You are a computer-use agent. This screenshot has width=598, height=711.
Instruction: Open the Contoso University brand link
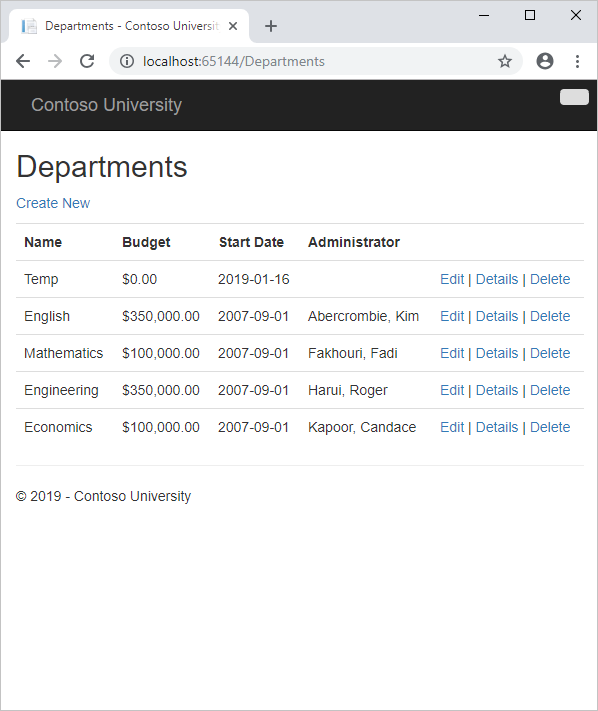pyautogui.click(x=106, y=105)
